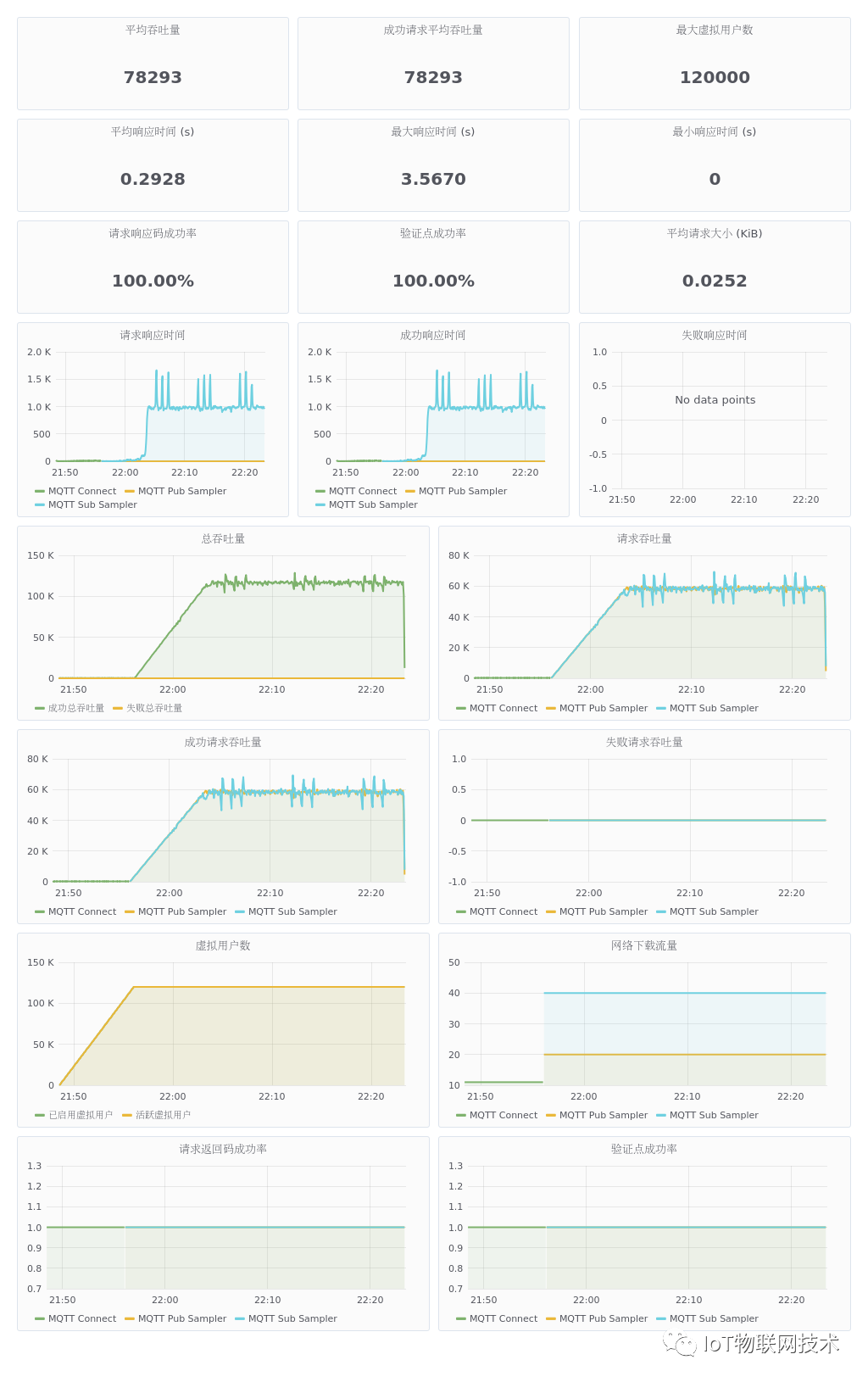
Task: Click the 120000 max virtual users value
Action: [715, 78]
